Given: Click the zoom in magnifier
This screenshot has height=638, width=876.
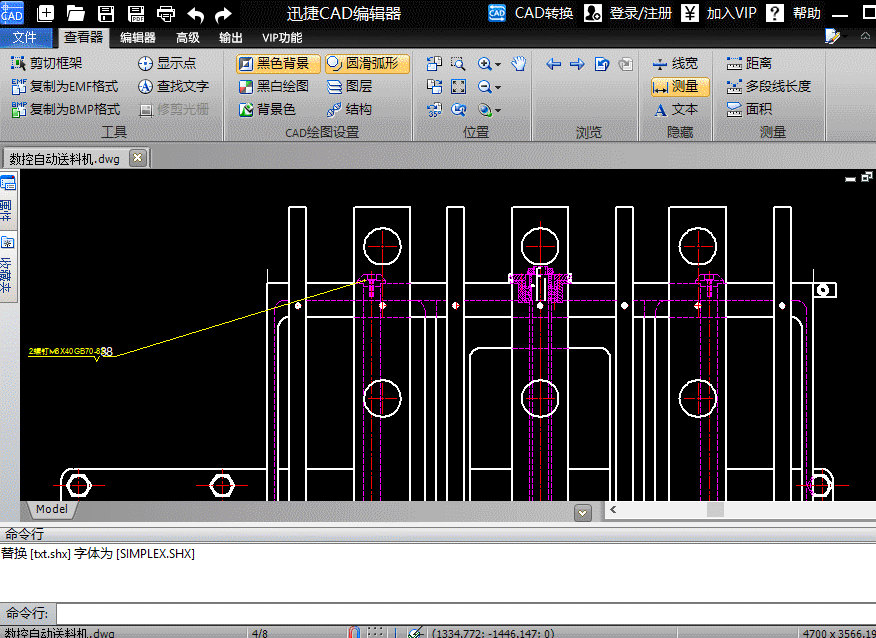Looking at the screenshot, I should coord(484,63).
